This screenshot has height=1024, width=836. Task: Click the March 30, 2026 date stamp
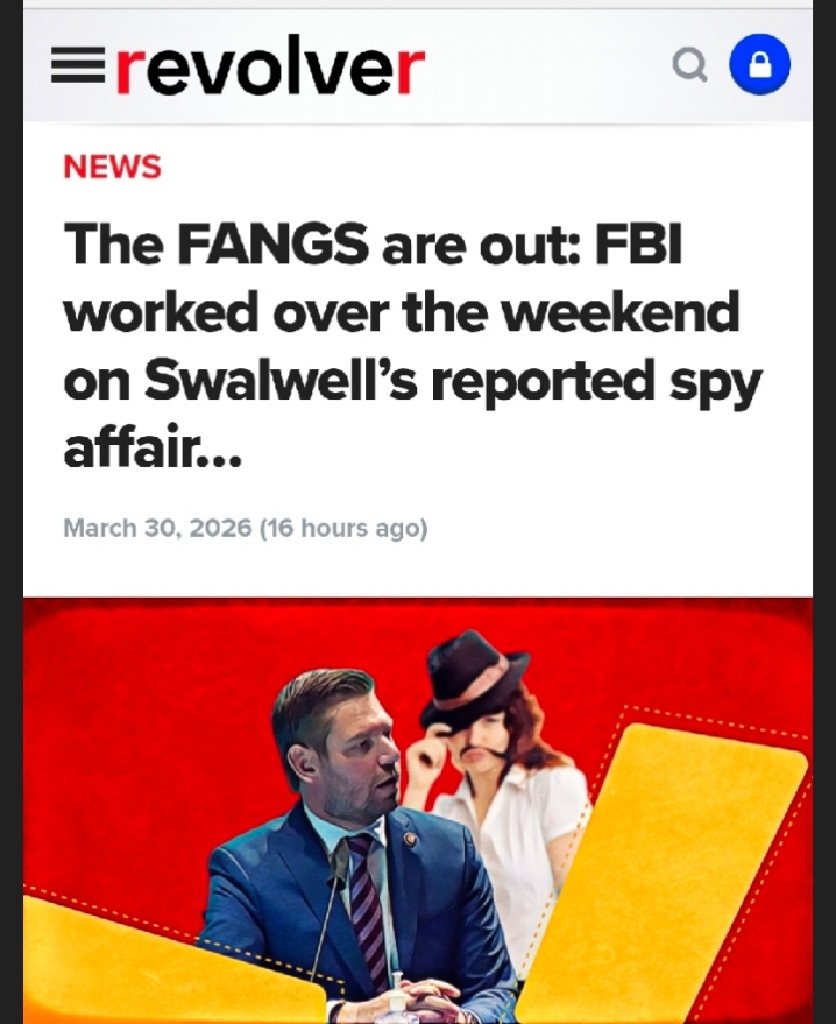[x=157, y=528]
